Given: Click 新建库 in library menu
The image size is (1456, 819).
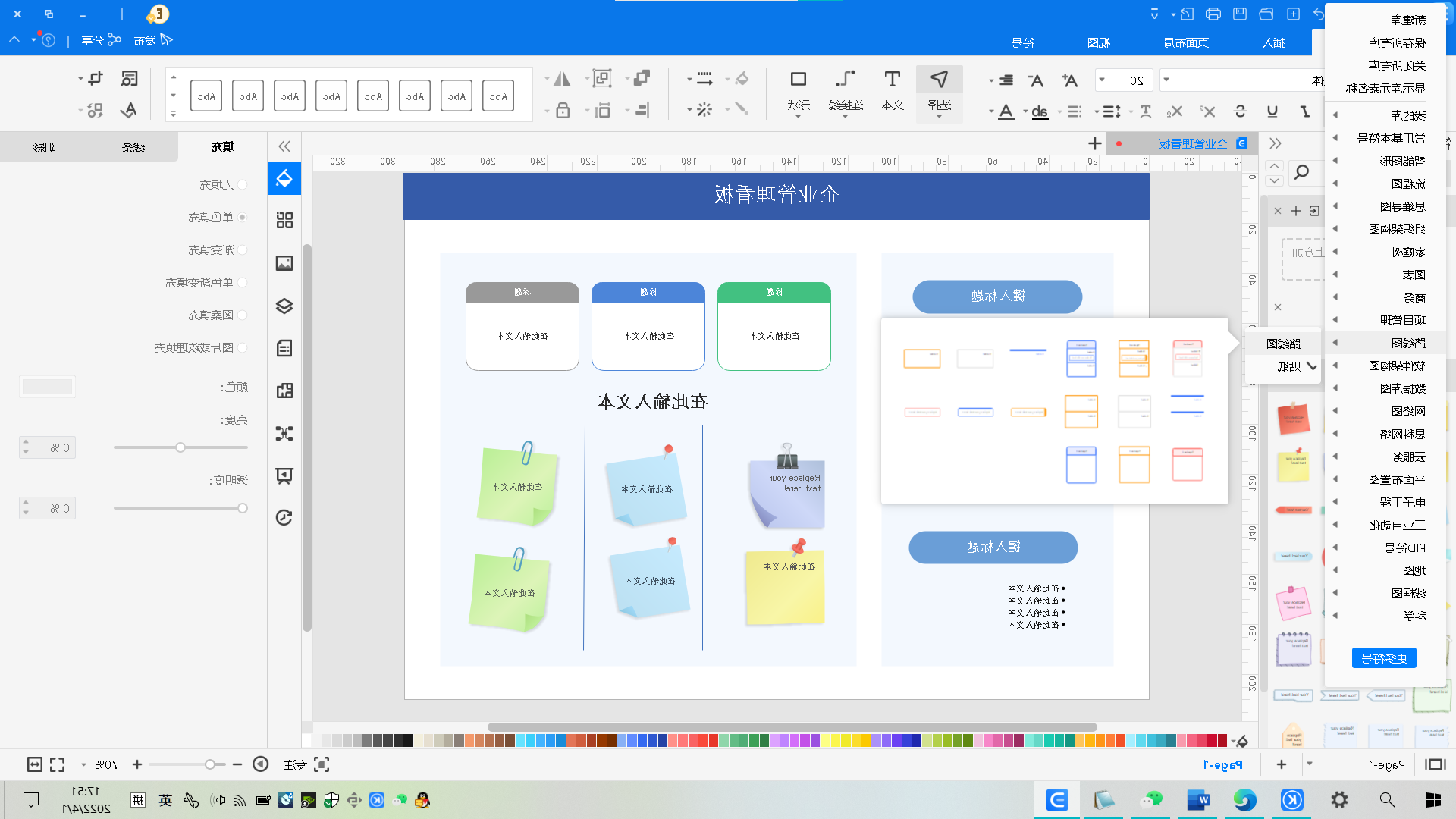Looking at the screenshot, I should pyautogui.click(x=1385, y=20).
